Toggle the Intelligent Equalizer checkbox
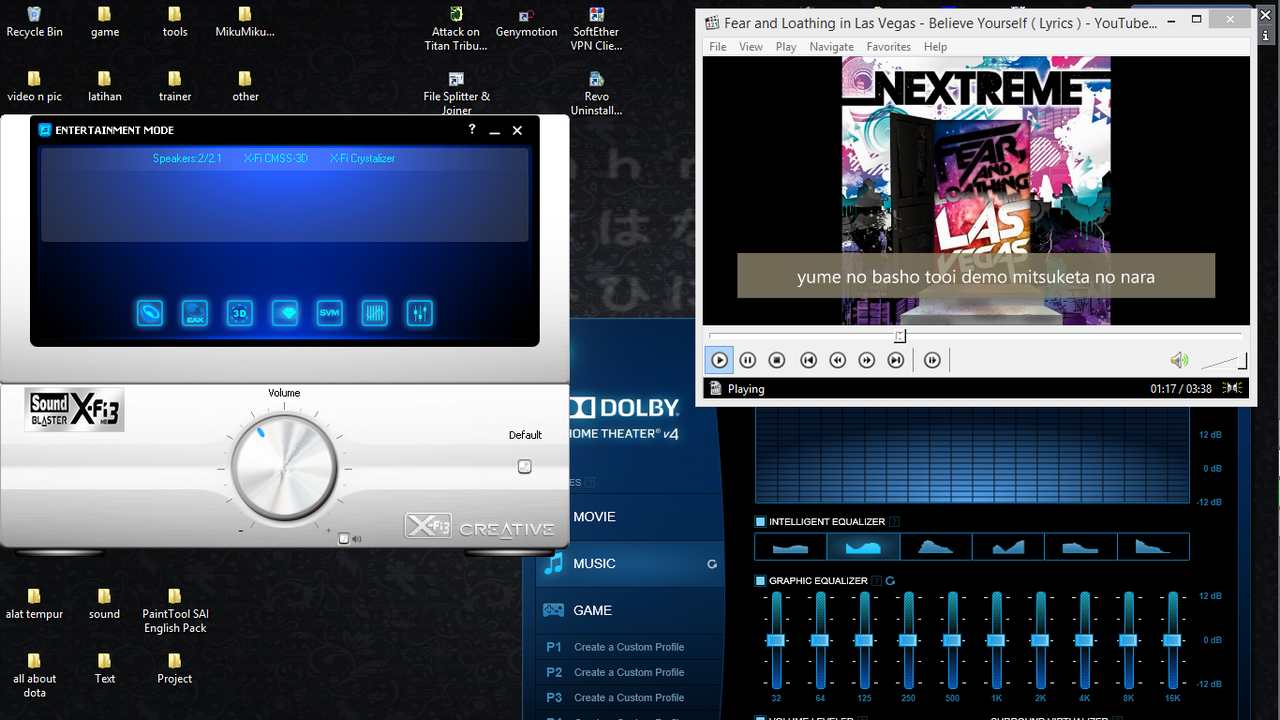This screenshot has height=720, width=1280. 760,522
